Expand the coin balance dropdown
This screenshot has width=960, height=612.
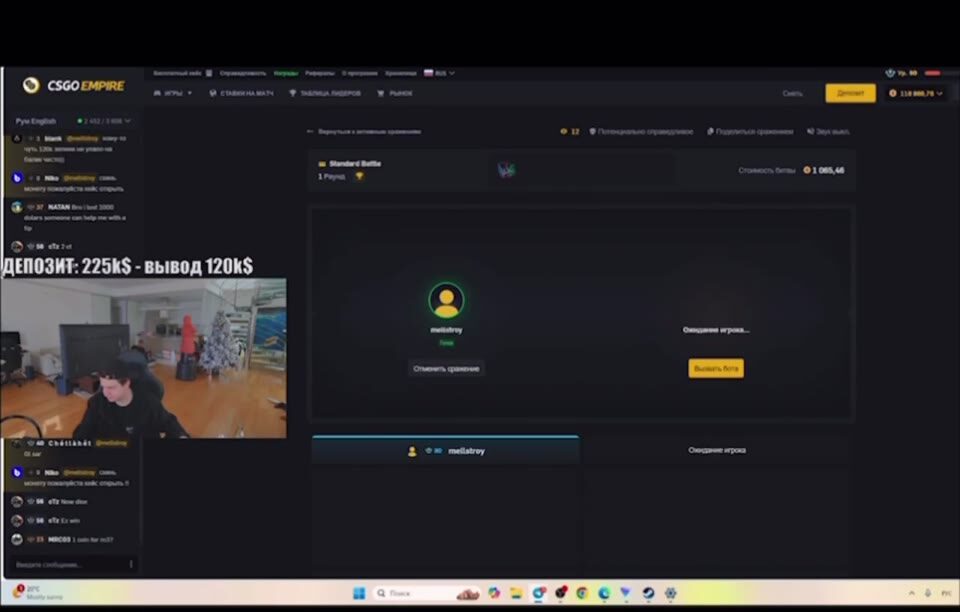(x=942, y=93)
